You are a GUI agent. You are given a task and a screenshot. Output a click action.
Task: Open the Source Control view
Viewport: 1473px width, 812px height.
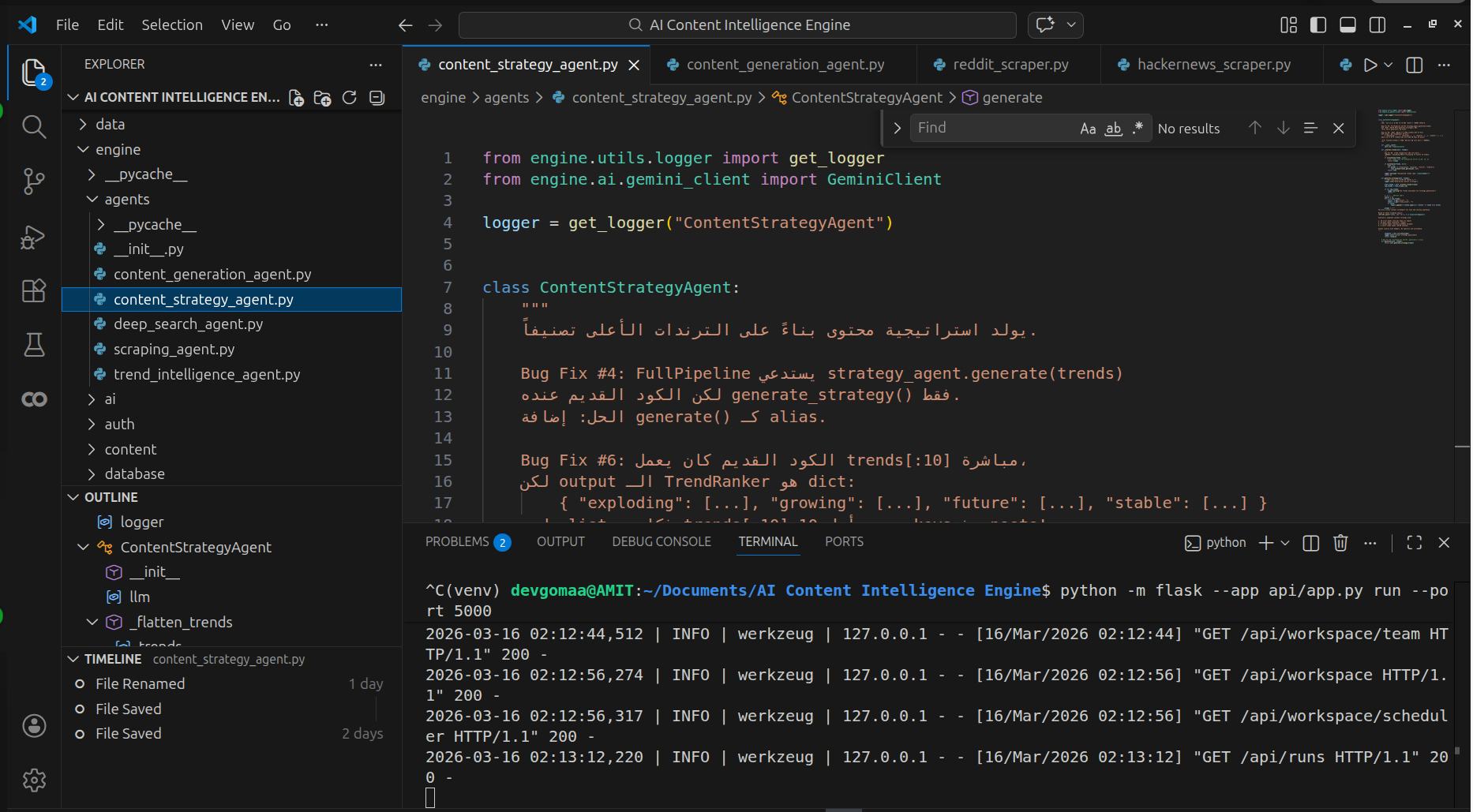pos(33,181)
